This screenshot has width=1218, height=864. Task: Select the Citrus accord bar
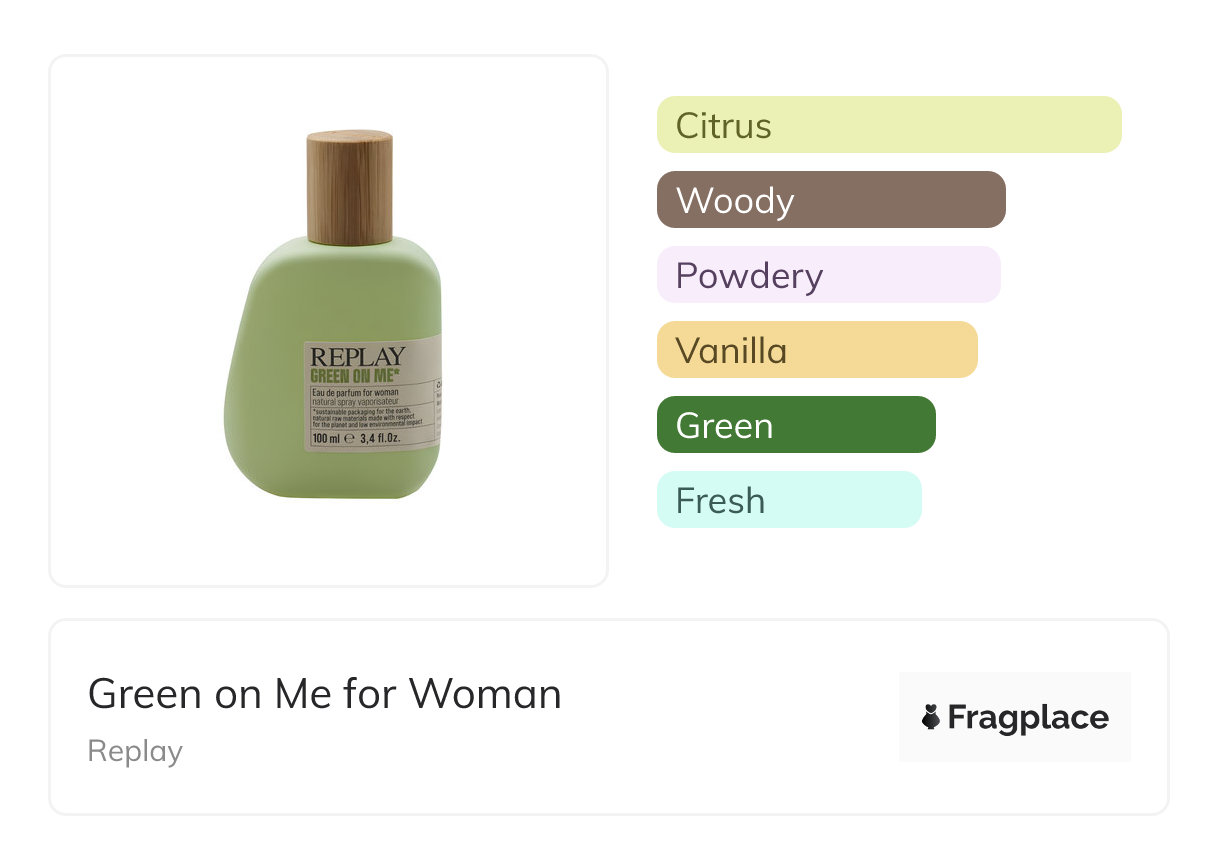(x=888, y=125)
